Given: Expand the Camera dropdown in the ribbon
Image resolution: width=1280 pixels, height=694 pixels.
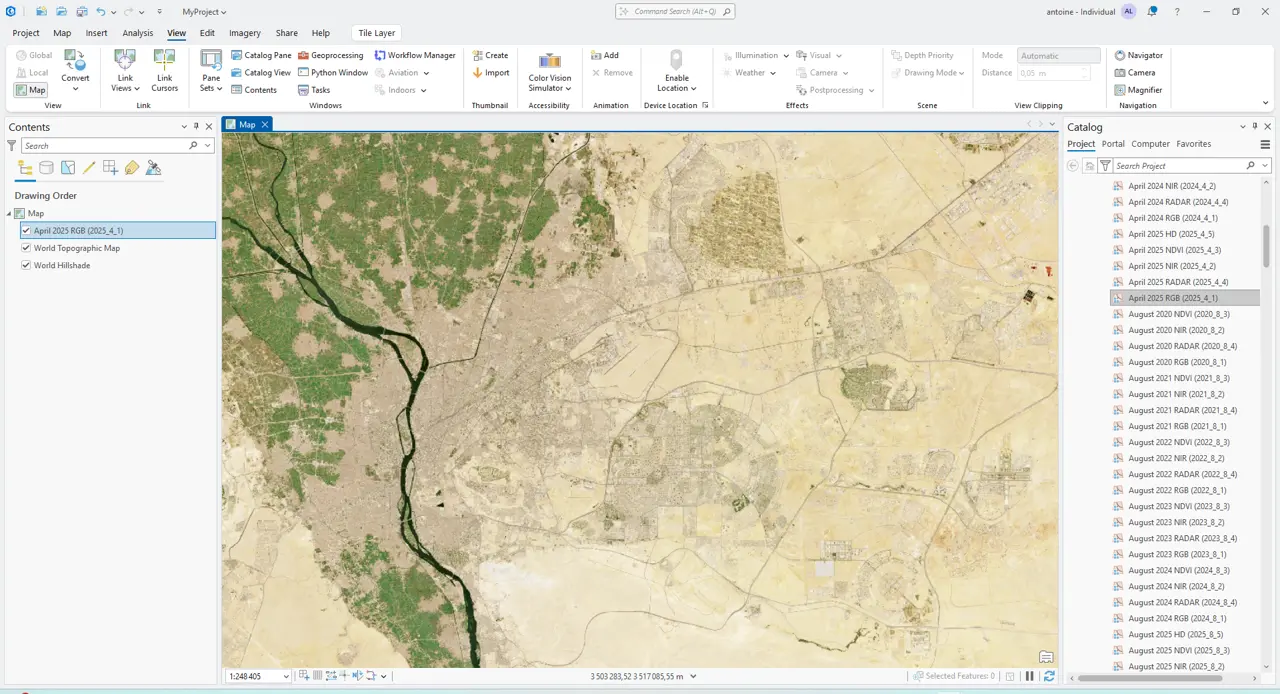Looking at the screenshot, I should [x=846, y=72].
